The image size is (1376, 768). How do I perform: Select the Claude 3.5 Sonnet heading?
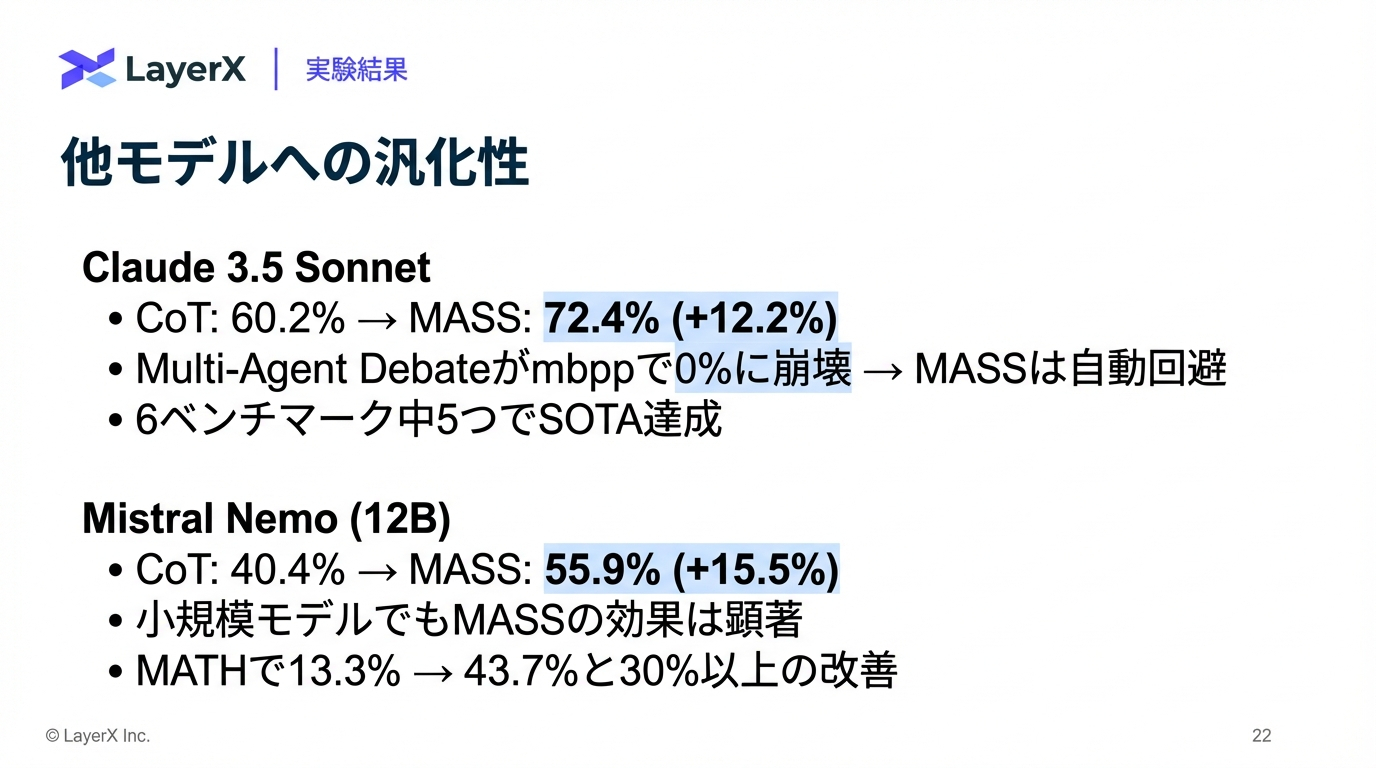click(x=256, y=268)
